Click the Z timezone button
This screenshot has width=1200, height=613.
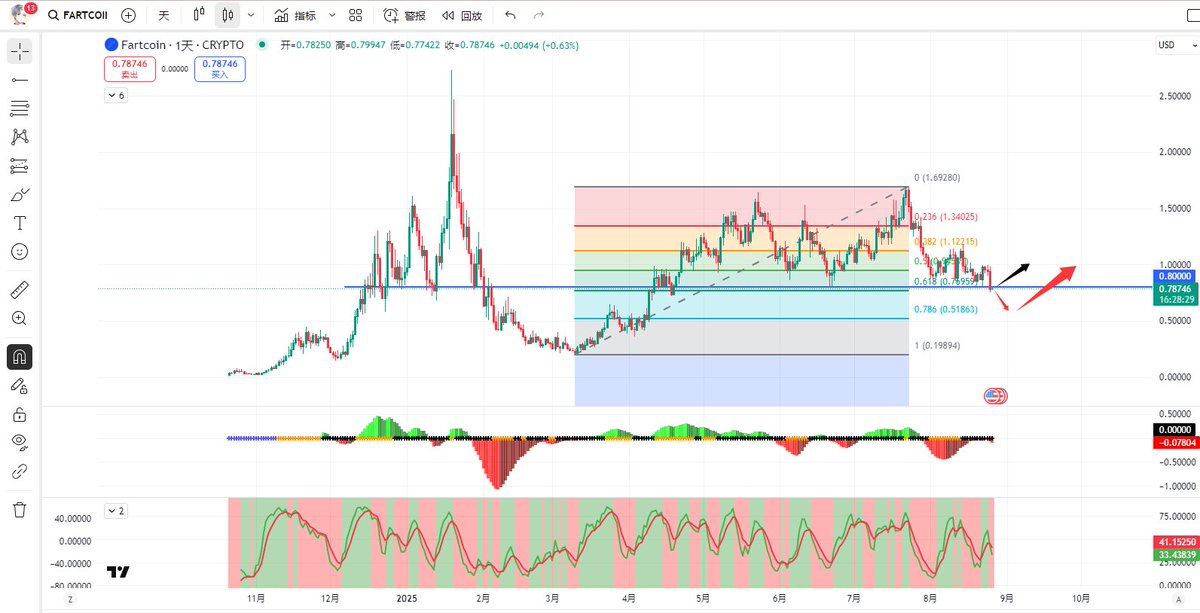[71, 598]
